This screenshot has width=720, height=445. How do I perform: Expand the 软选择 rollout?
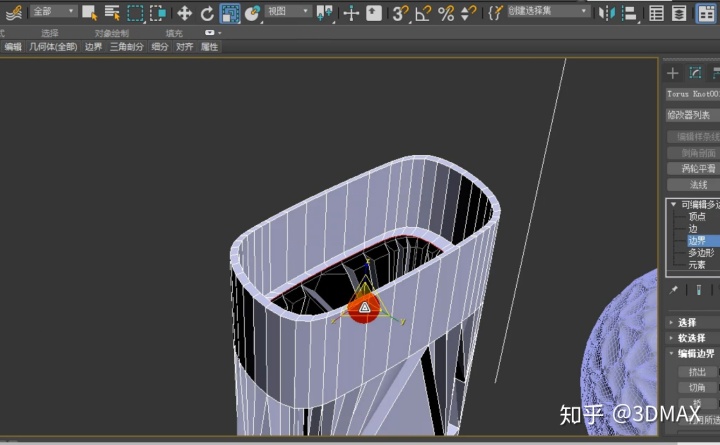693,338
